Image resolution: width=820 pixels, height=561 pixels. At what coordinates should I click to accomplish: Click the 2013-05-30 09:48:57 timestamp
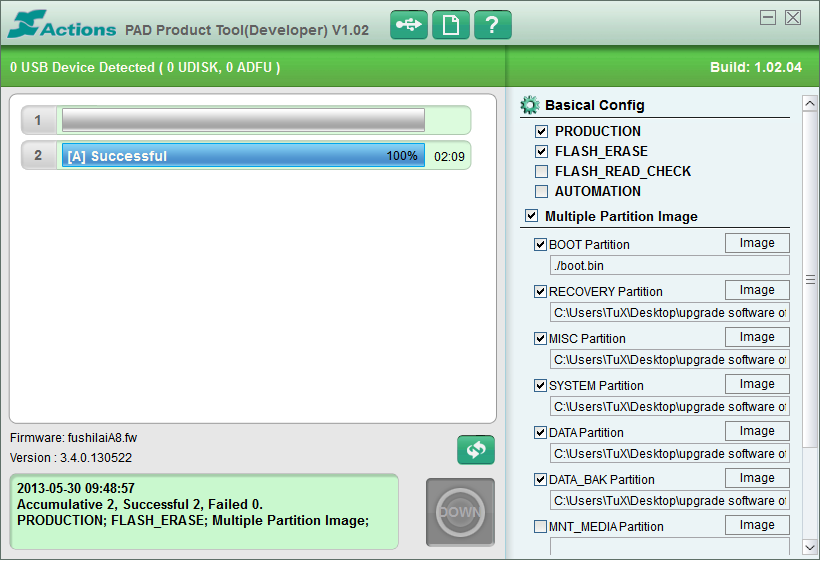pyautogui.click(x=76, y=488)
